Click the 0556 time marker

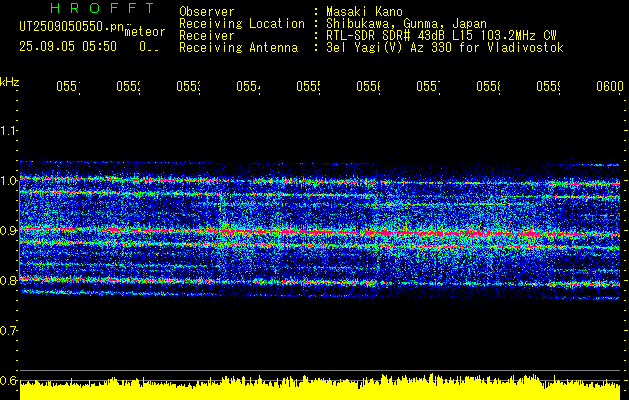(369, 86)
